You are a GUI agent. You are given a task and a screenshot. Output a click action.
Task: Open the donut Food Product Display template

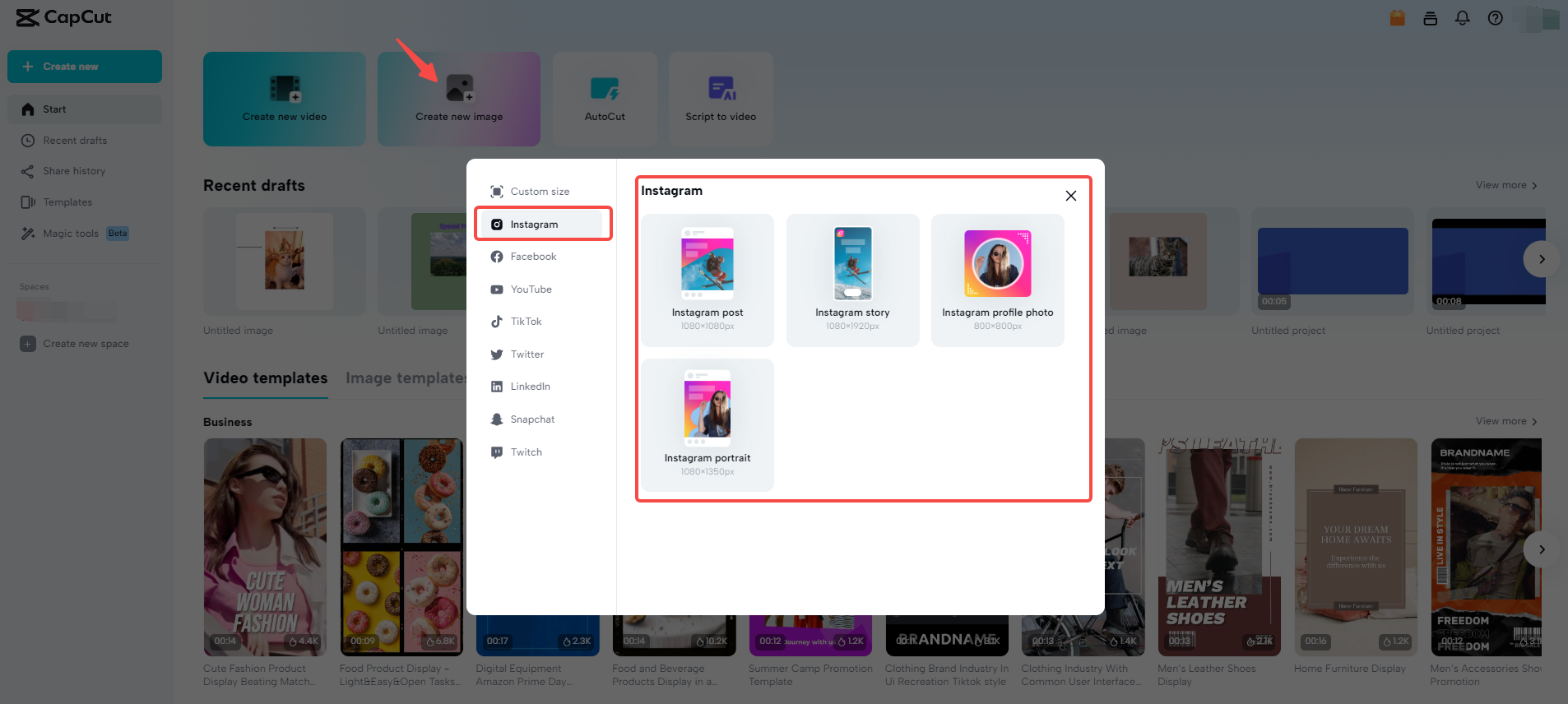coord(401,547)
